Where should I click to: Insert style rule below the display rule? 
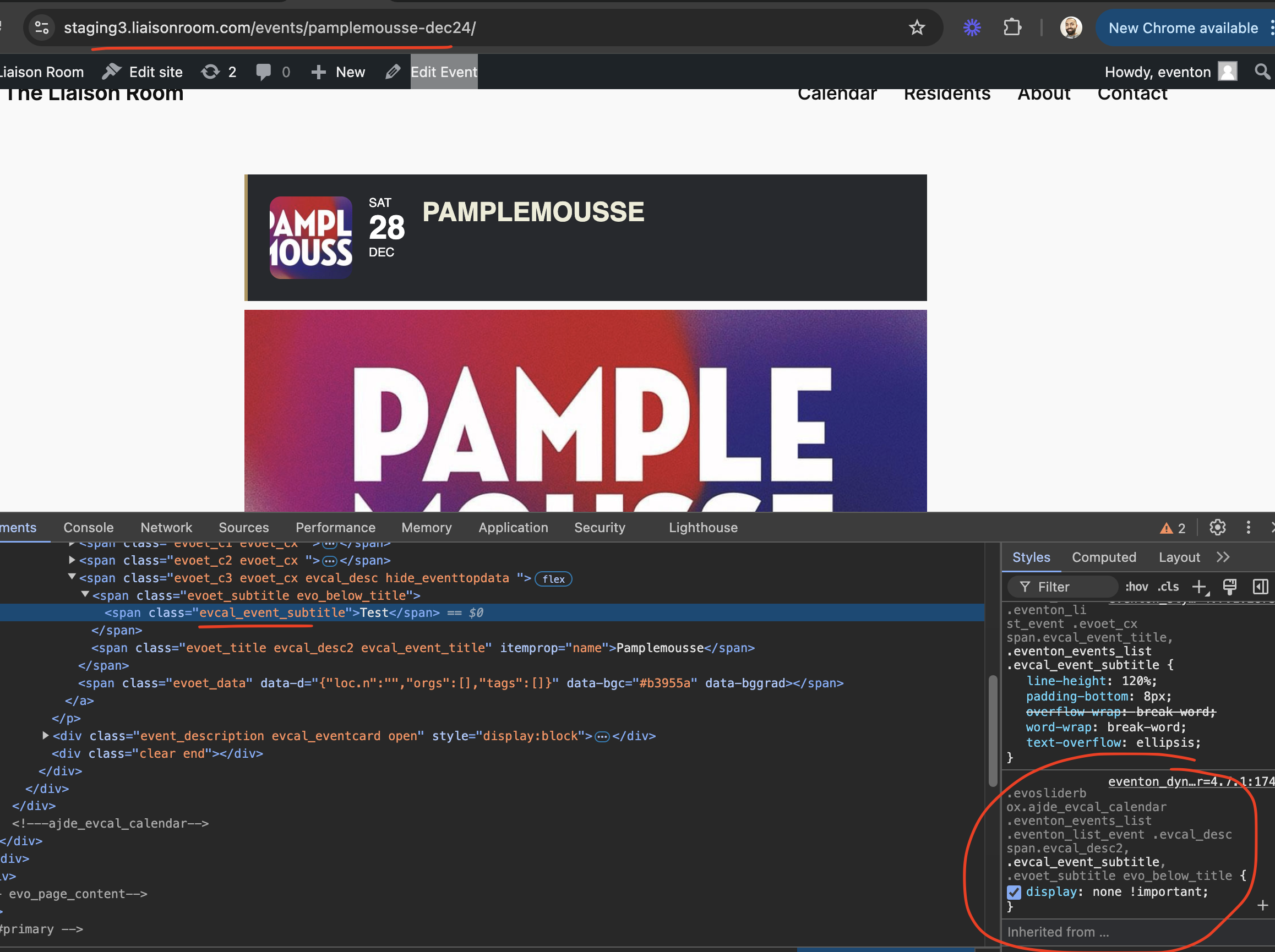1262,905
